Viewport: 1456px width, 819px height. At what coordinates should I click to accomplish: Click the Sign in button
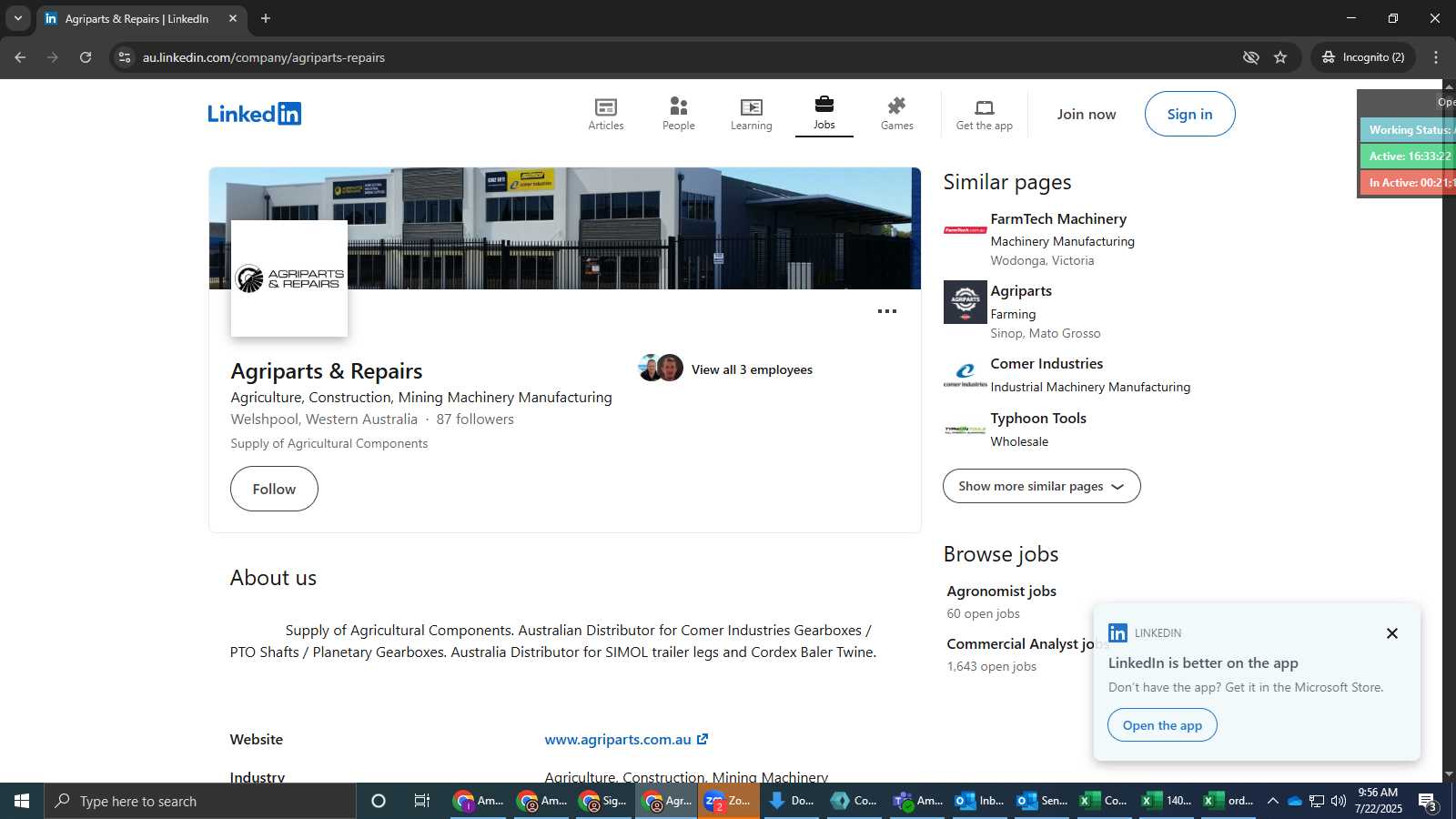coord(1190,114)
